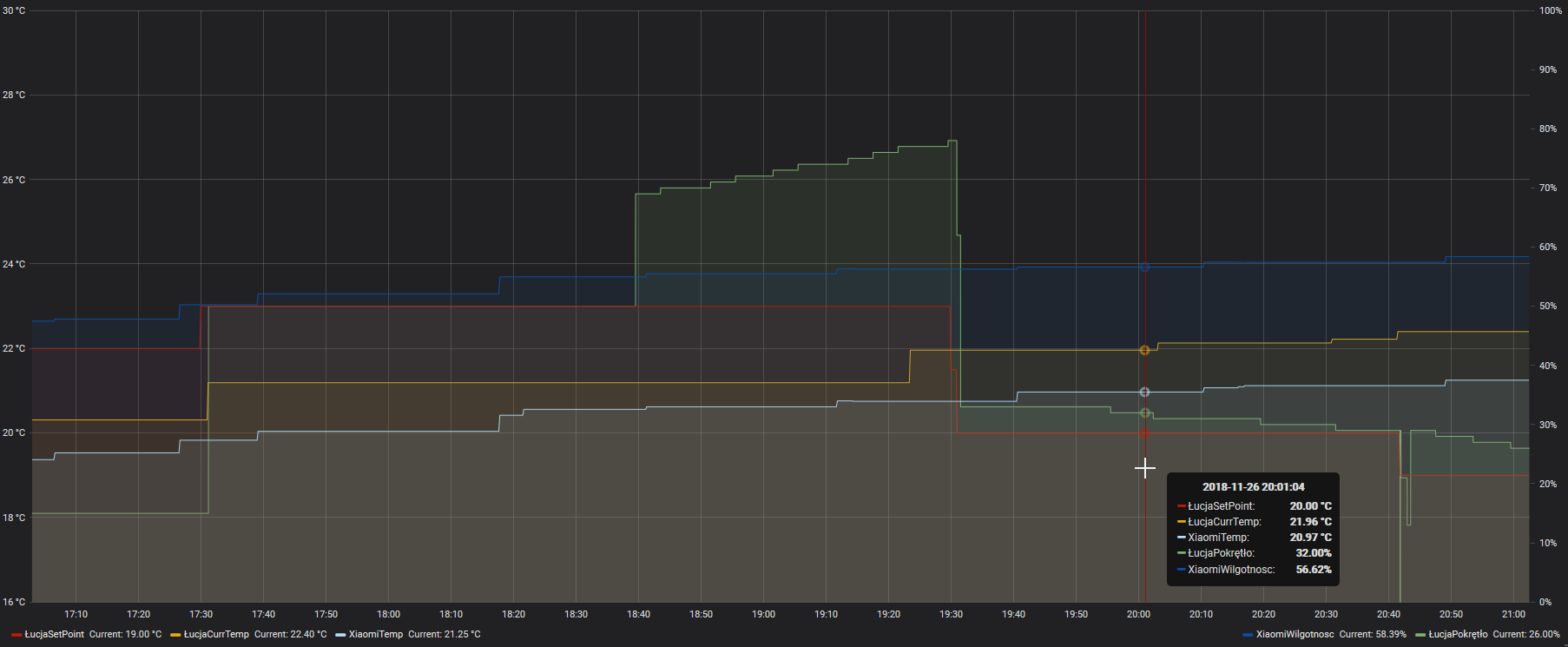The image size is (1568, 647).
Task: Click the XiaomiWilgotnosc Current 58.39% value
Action: point(1373,635)
